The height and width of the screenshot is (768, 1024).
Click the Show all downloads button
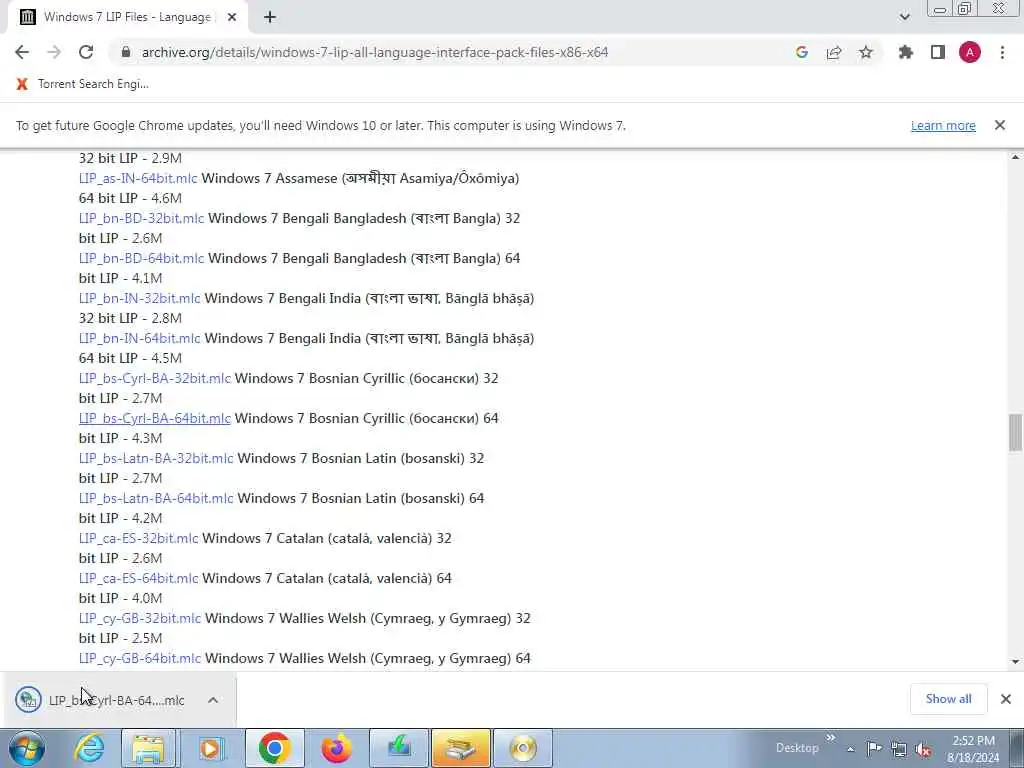tap(948, 699)
